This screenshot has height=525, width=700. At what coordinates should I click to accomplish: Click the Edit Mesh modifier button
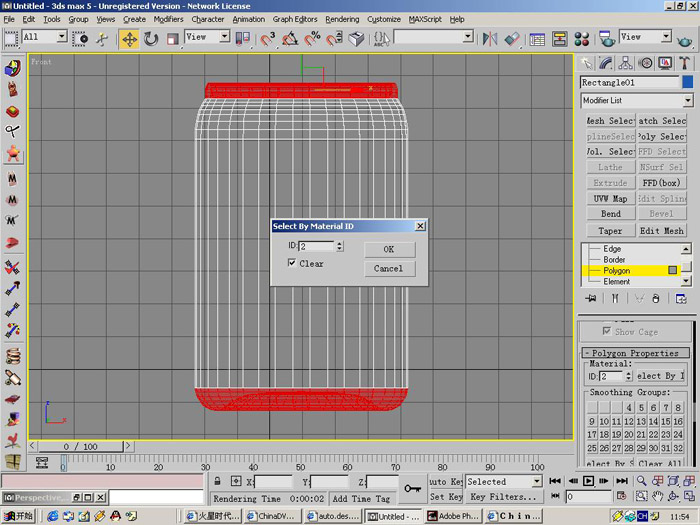(x=662, y=230)
